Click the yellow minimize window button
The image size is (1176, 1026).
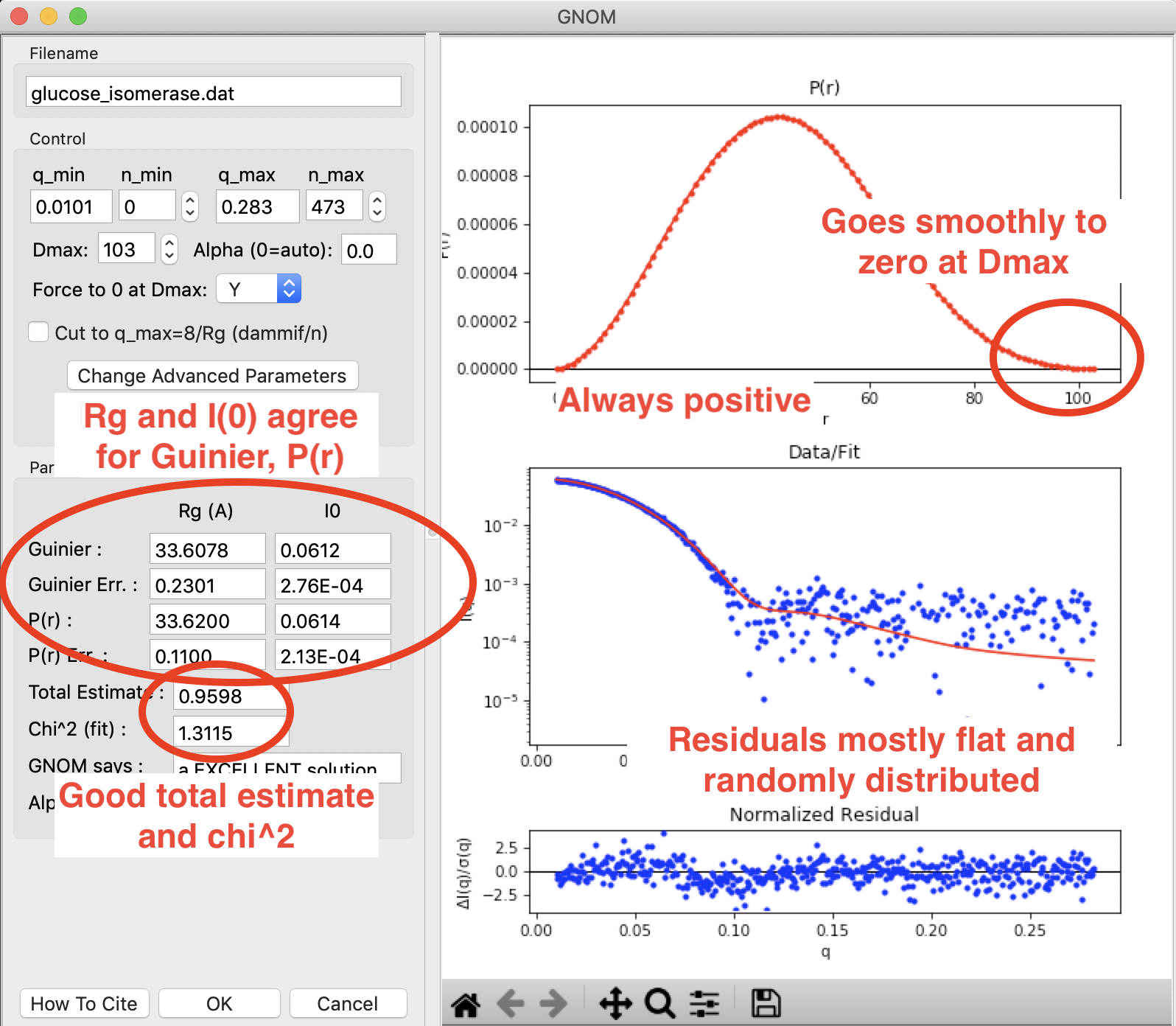tap(49, 15)
